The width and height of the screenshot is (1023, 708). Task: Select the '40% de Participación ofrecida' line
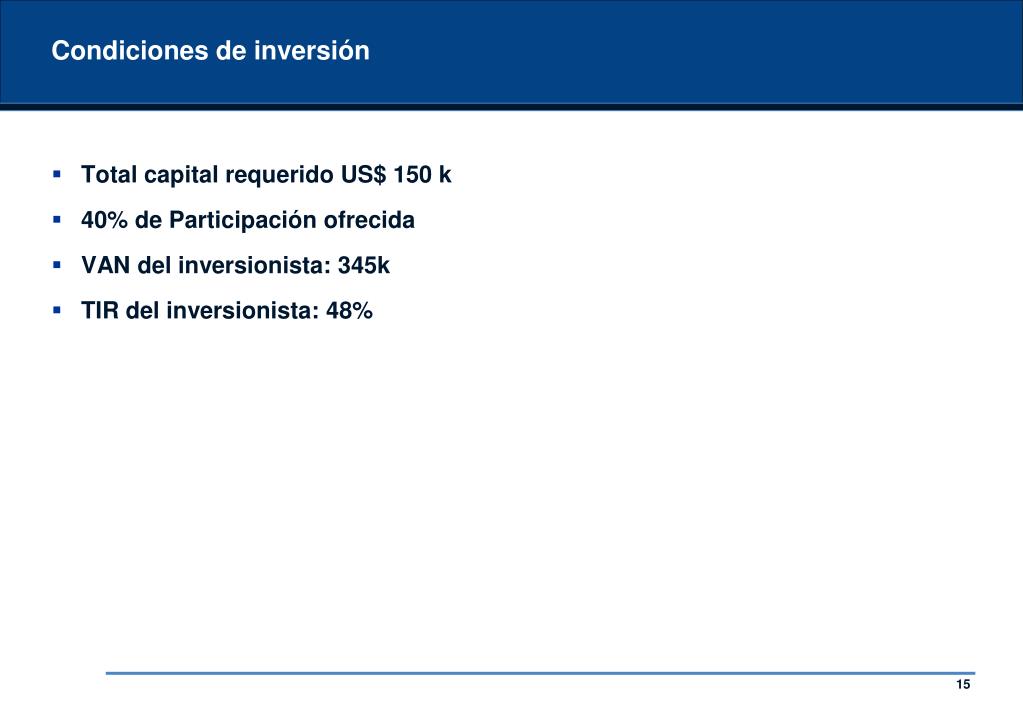point(248,221)
